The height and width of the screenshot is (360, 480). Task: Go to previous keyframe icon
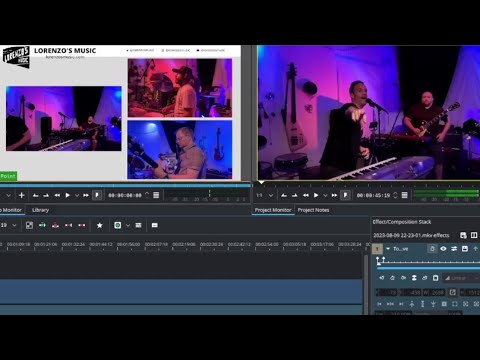(382, 278)
